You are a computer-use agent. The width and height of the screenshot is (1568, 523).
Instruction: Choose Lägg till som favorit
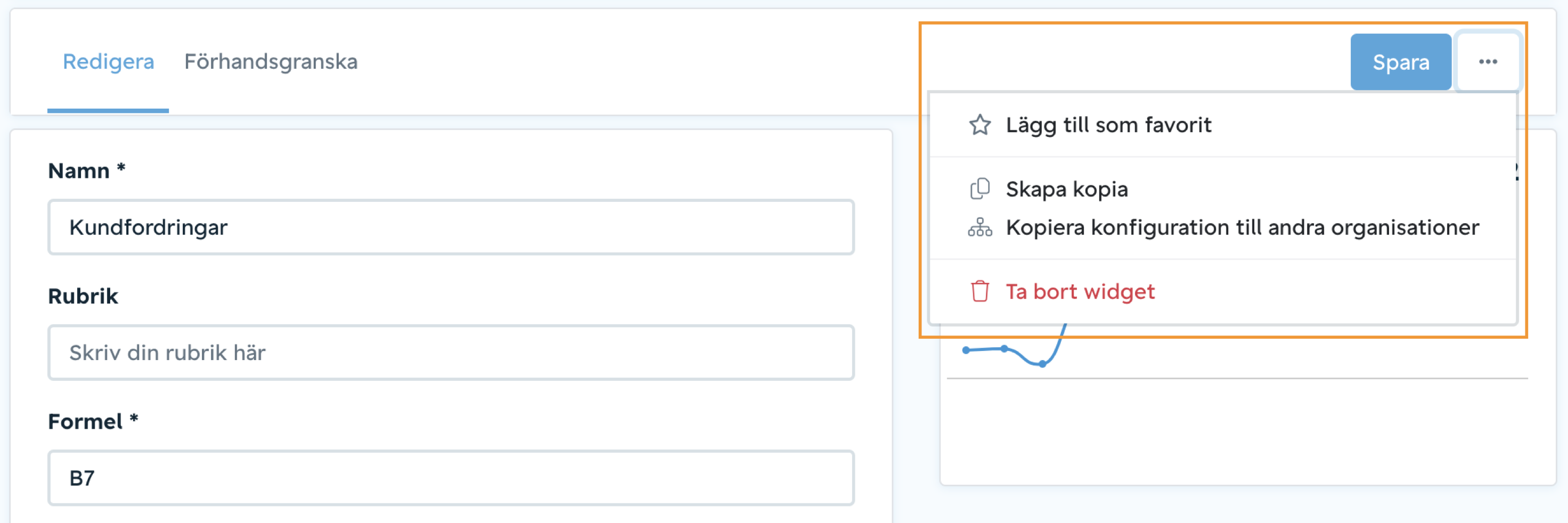click(x=1108, y=125)
